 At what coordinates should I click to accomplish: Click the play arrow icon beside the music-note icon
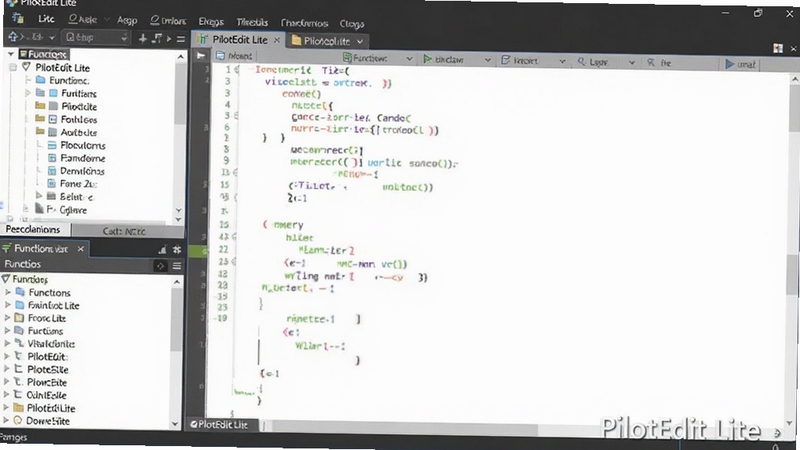point(169,38)
